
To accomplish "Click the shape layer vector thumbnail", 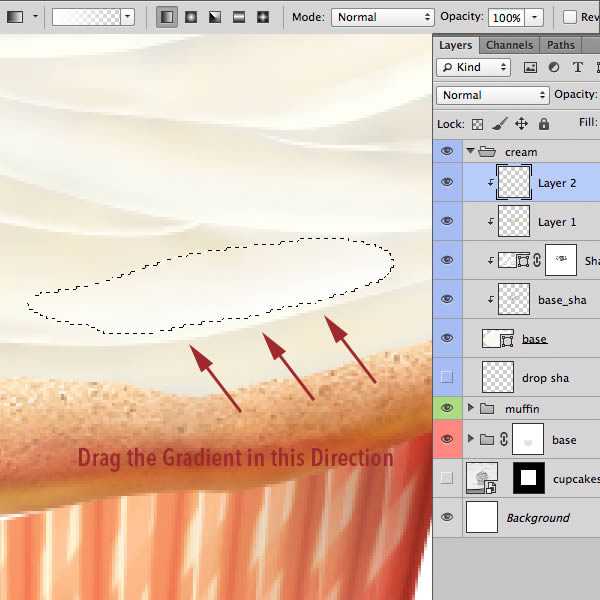I will [514, 260].
